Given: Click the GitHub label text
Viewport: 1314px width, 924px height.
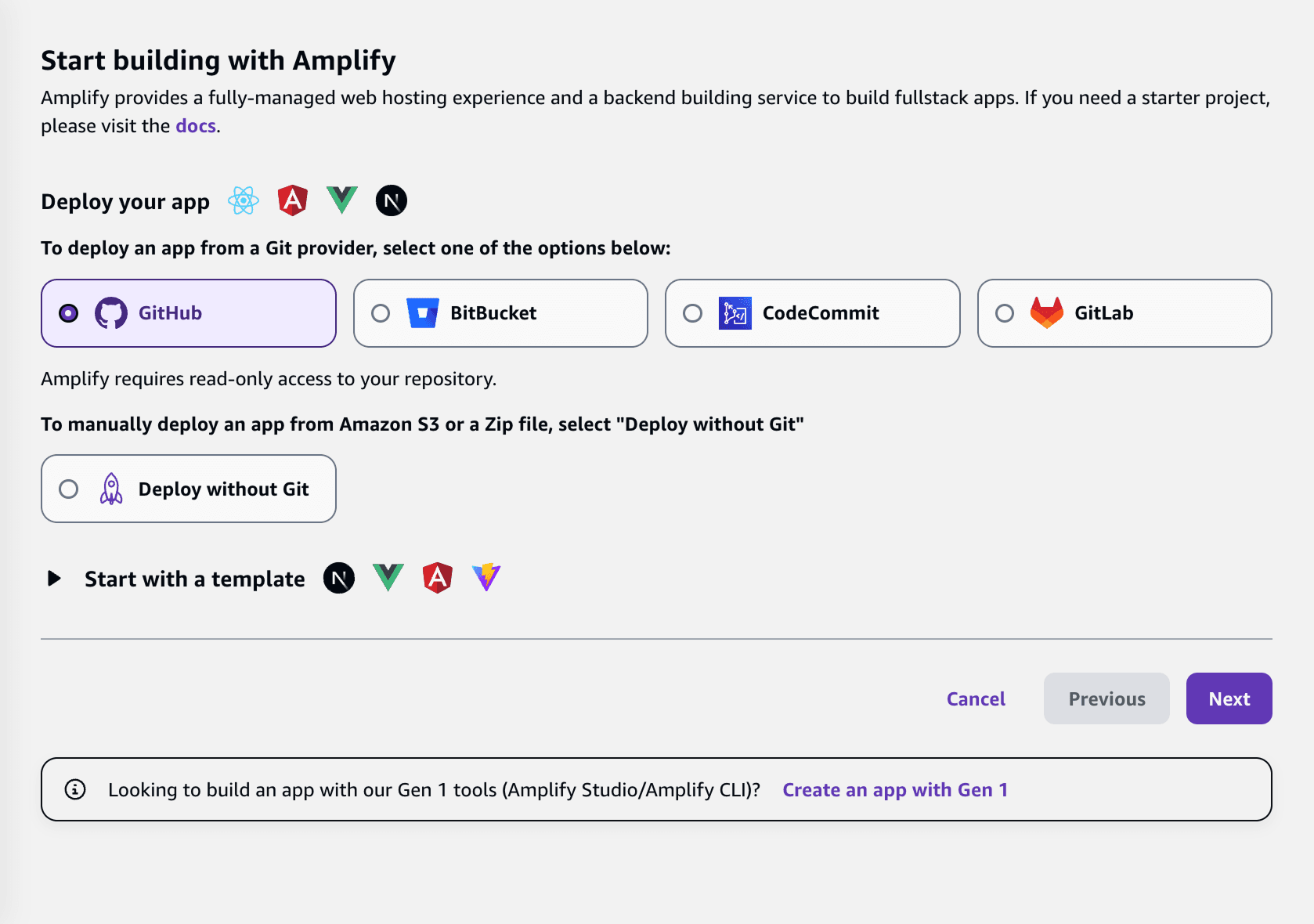Looking at the screenshot, I should tap(170, 313).
